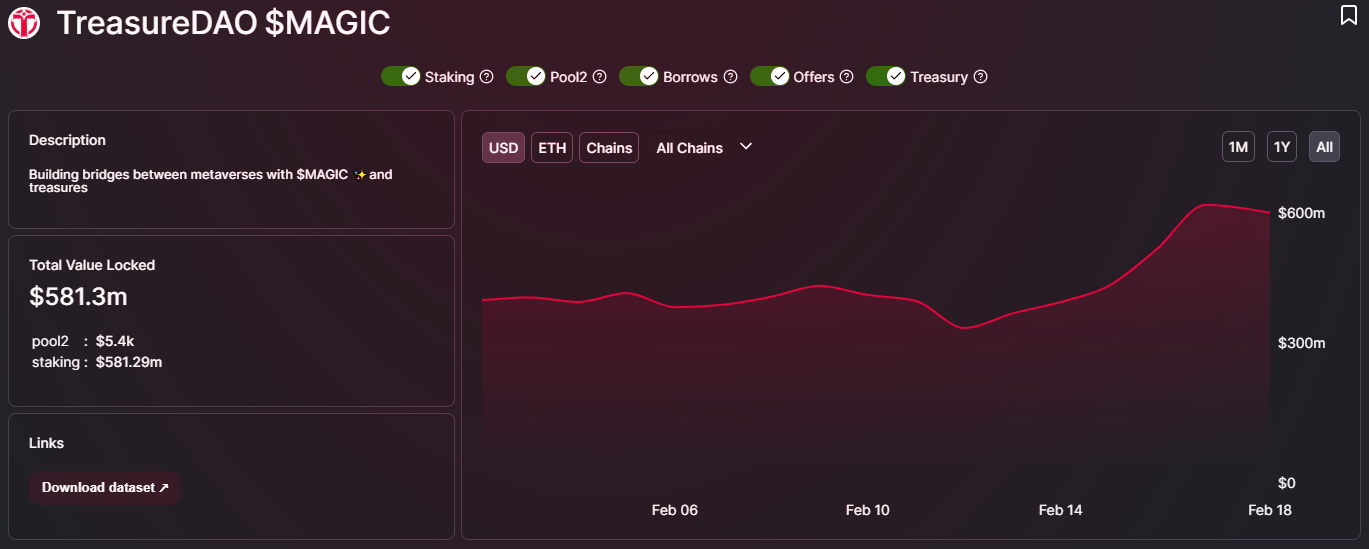This screenshot has height=549, width=1369.
Task: Click the $300m axis label
Action: coord(1302,343)
